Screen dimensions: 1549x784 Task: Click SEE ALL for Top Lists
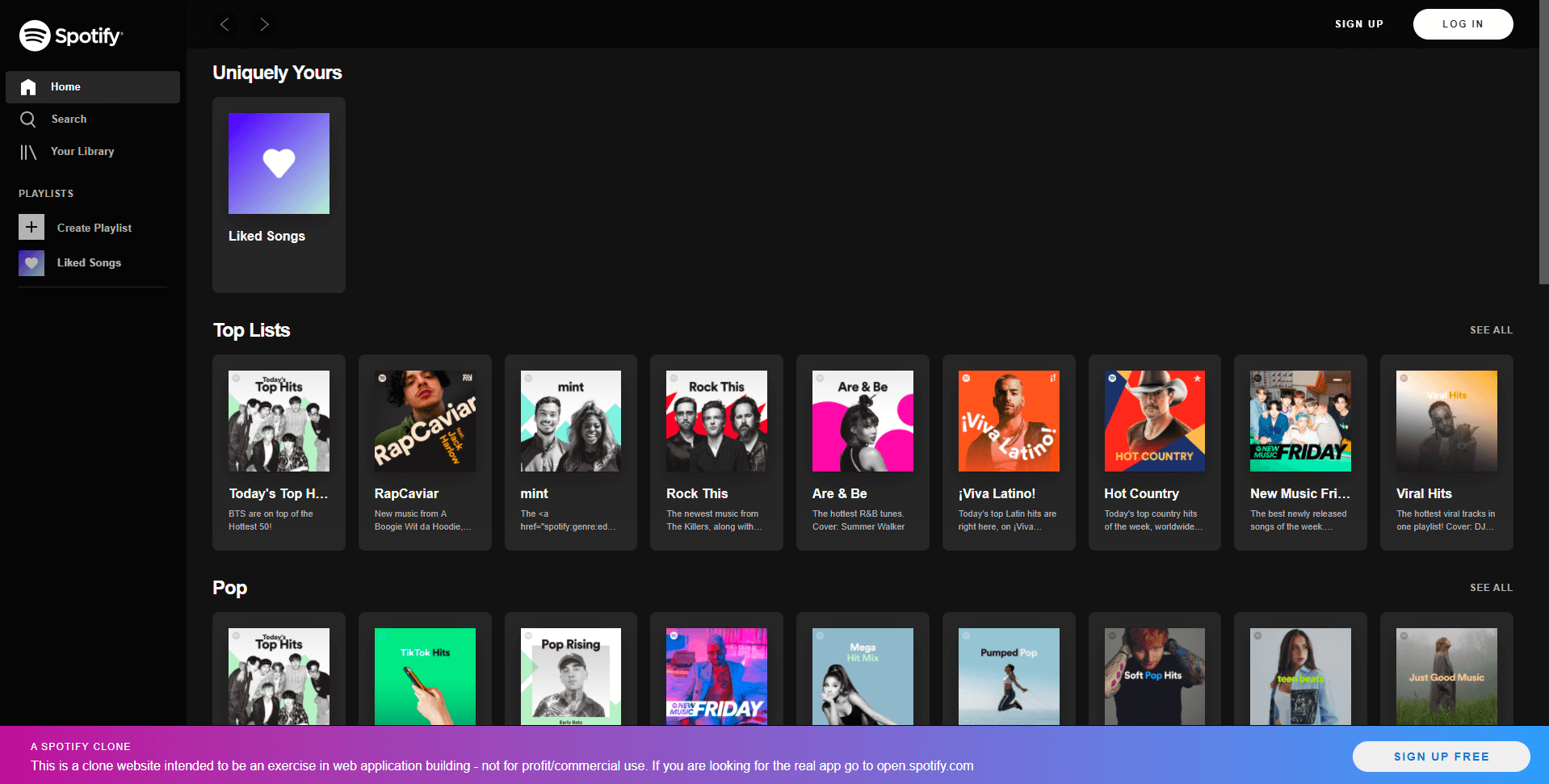[1491, 330]
